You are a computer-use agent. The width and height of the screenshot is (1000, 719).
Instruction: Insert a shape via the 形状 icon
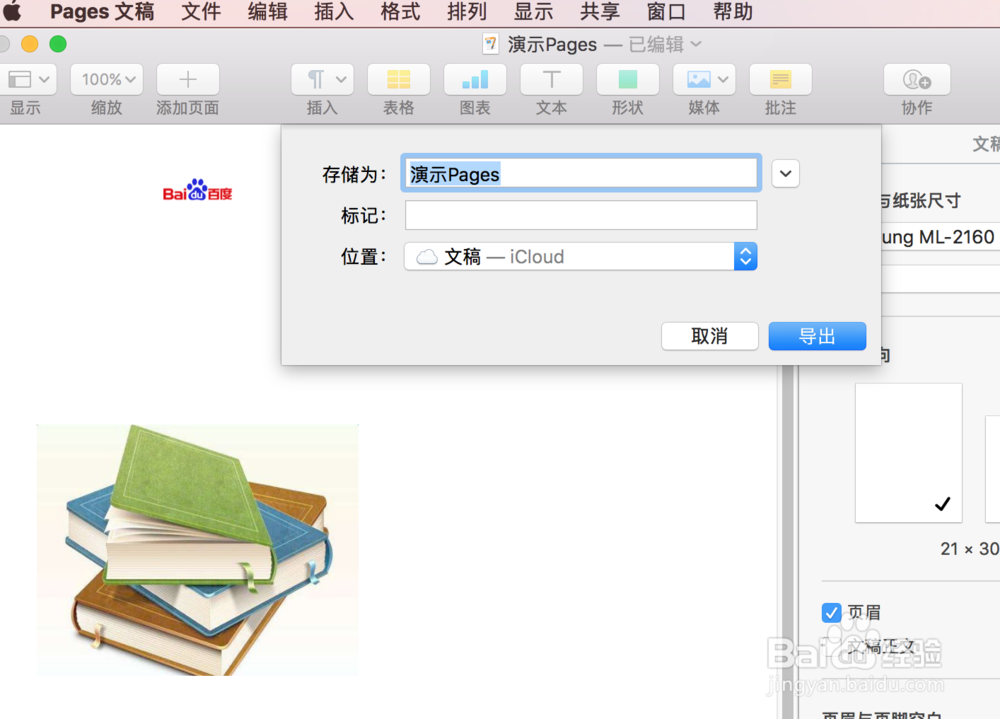[627, 79]
